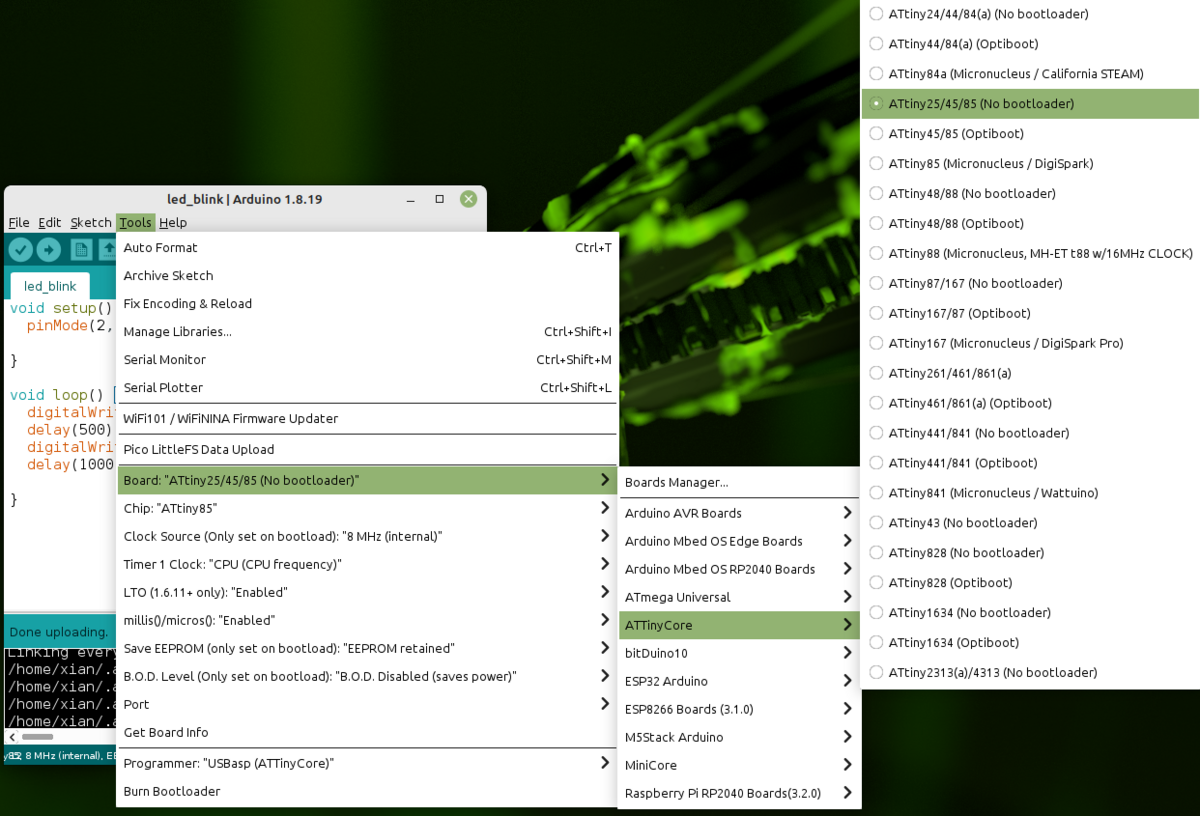Expand Arduino Mbed OS RP2040 Boards
The height and width of the screenshot is (816, 1200).
(739, 569)
